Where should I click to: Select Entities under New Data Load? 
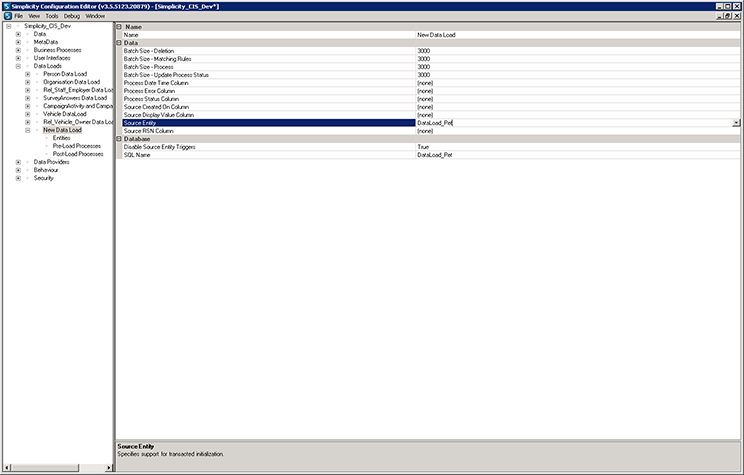coord(61,138)
